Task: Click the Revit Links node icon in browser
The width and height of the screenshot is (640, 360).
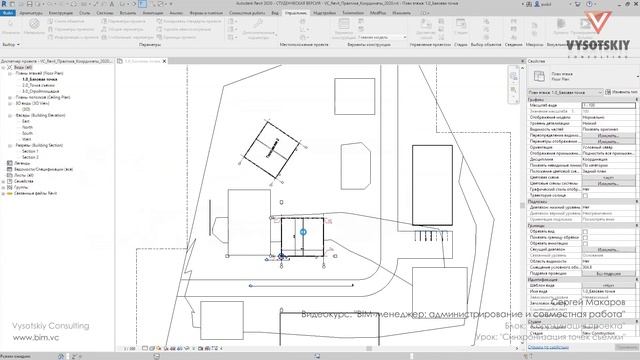Action: [10, 193]
